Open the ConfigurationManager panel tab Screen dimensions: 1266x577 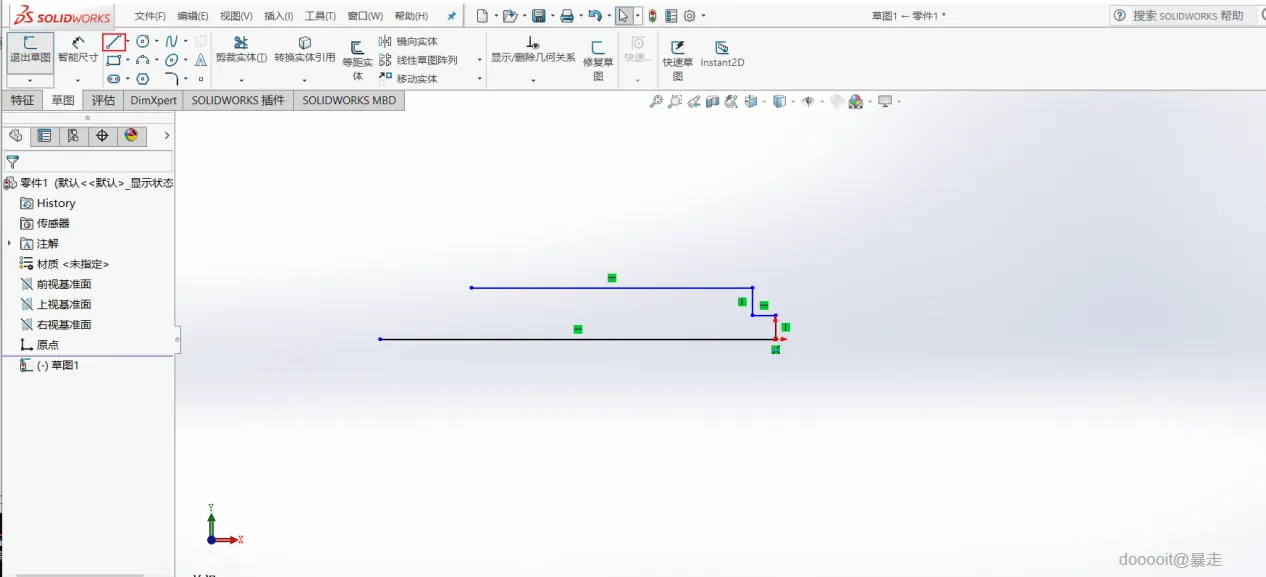click(73, 135)
